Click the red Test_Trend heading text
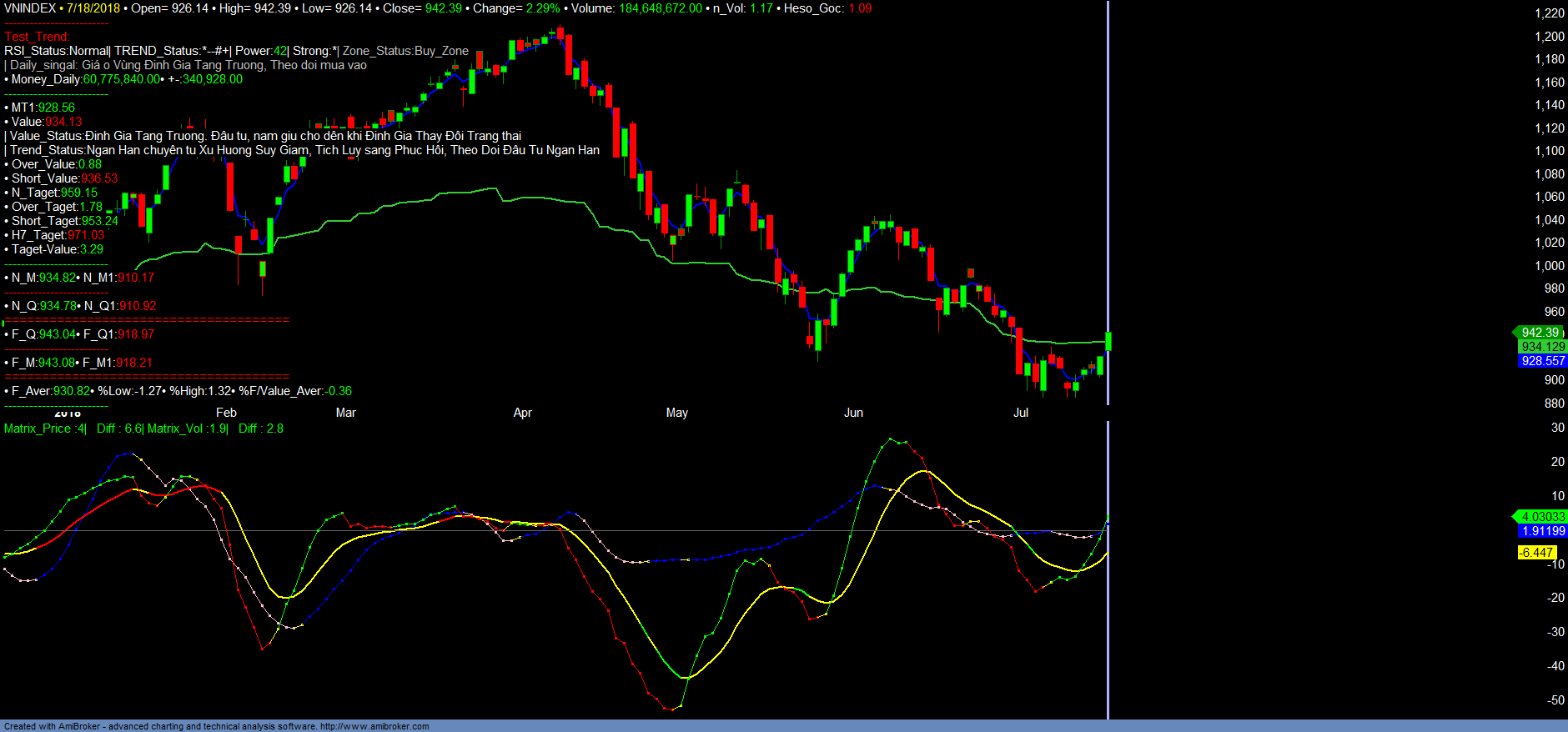This screenshot has height=732, width=1568. (37, 37)
